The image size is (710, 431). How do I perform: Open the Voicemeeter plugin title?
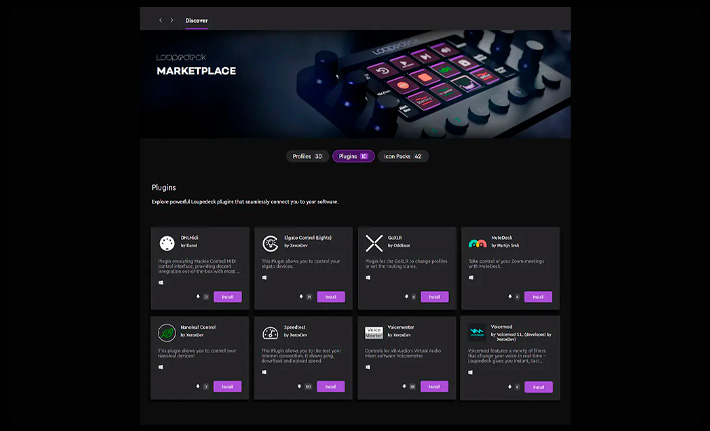coord(401,327)
